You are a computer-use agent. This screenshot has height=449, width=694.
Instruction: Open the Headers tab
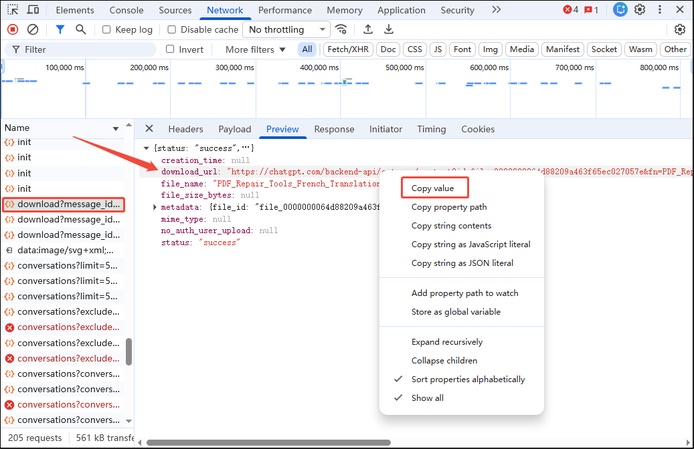[185, 129]
